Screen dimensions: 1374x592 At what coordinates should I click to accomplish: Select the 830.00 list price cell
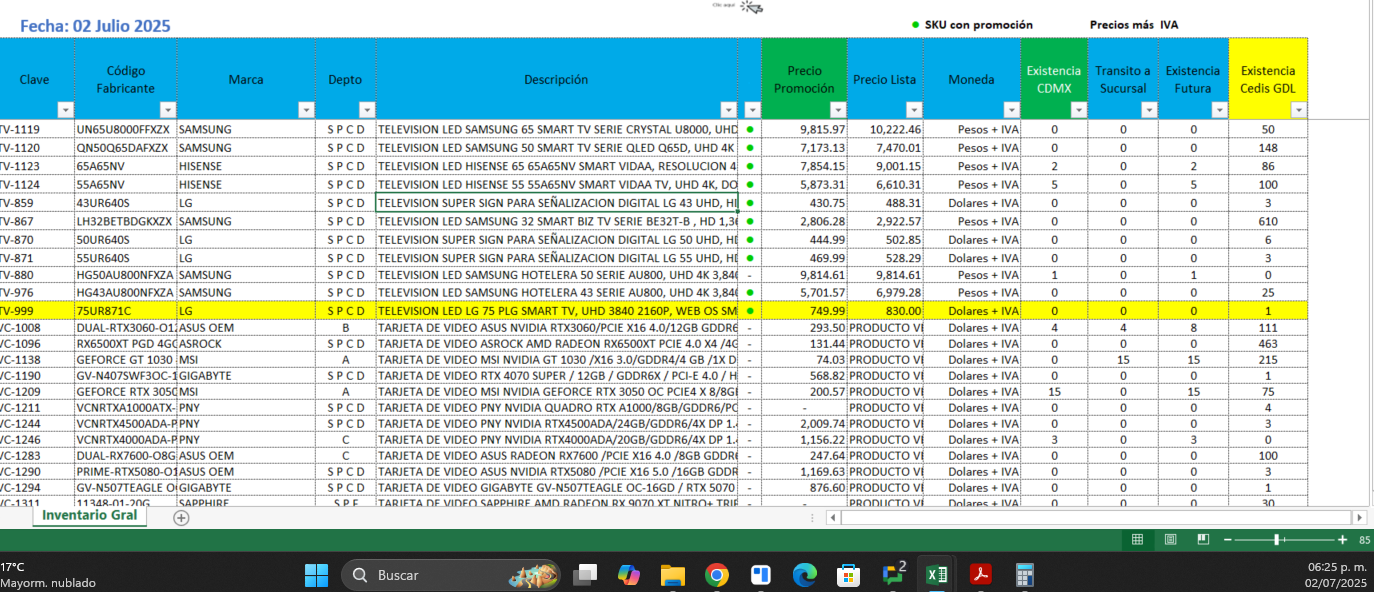pyautogui.click(x=885, y=311)
